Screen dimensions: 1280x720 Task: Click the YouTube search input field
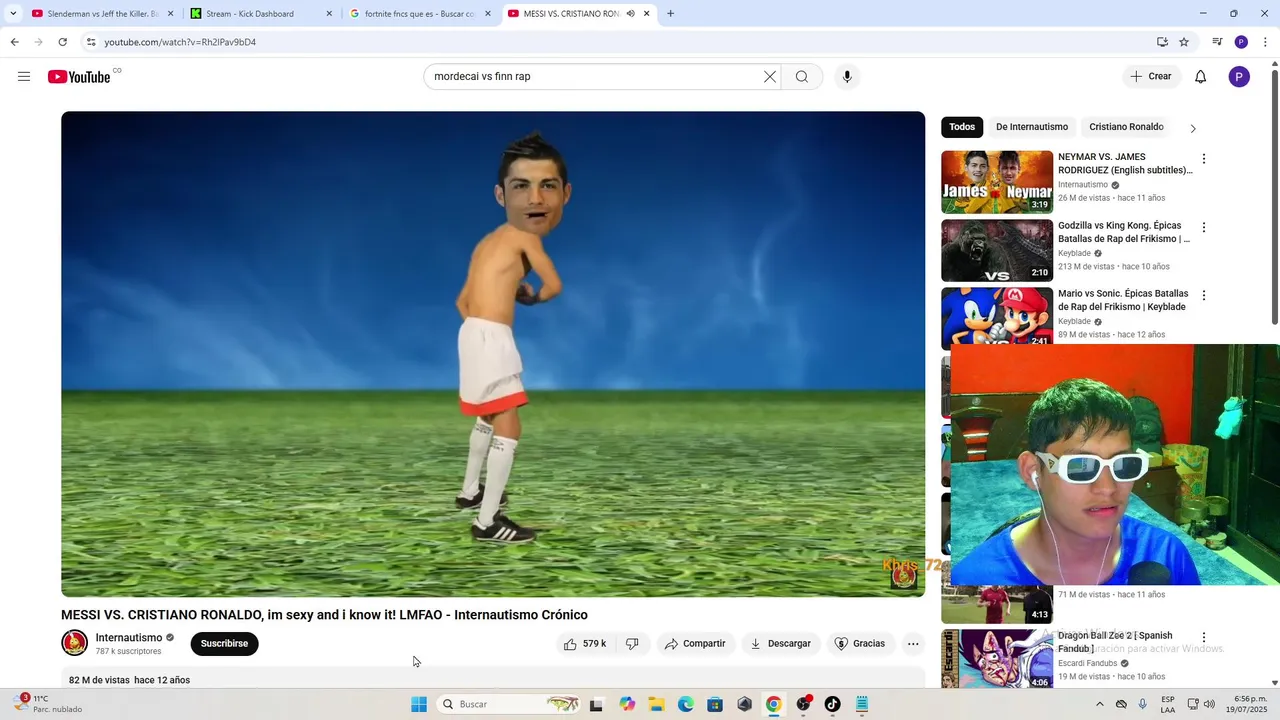[595, 77]
